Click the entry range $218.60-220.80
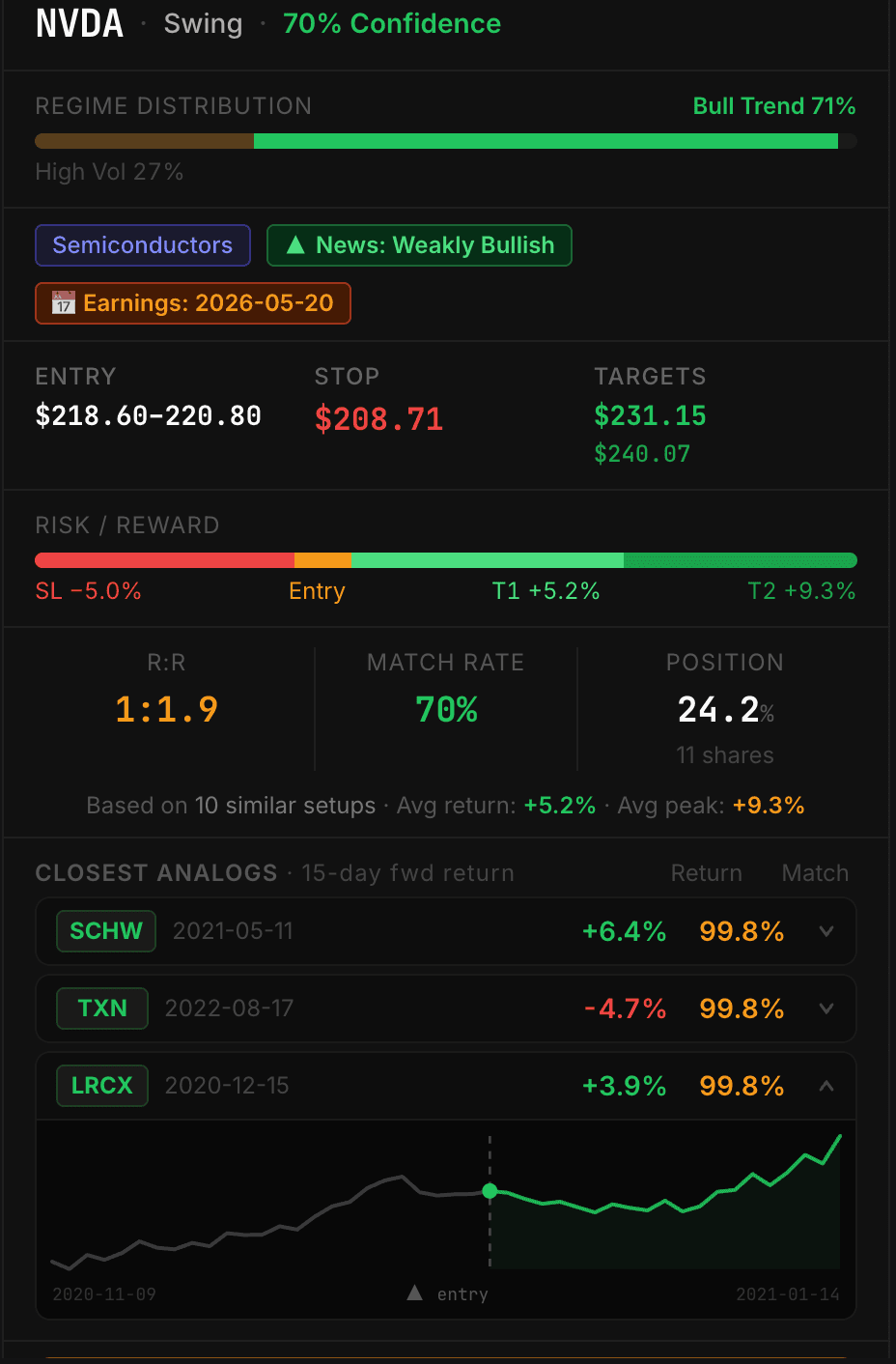 [148, 416]
